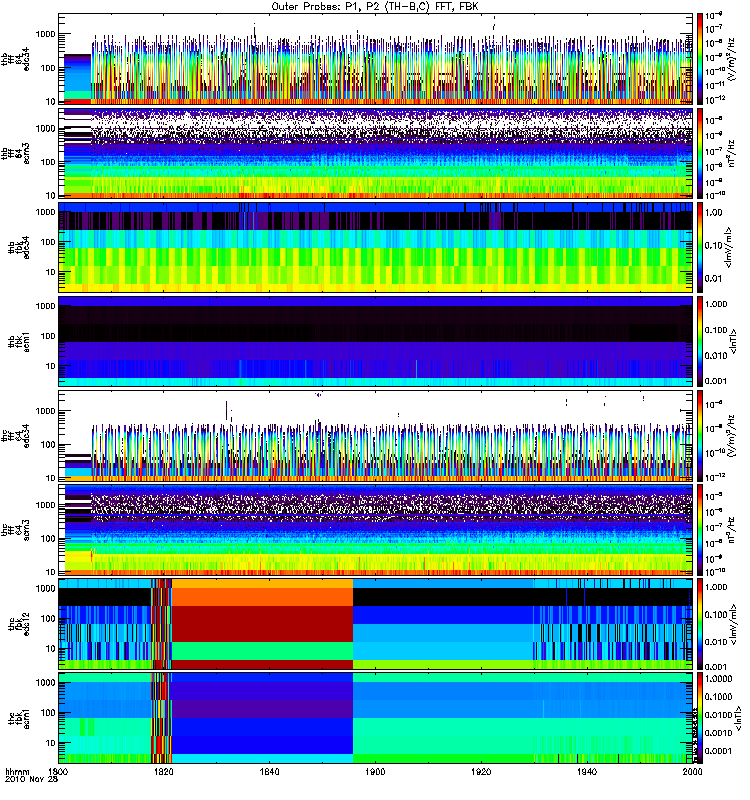The width and height of the screenshot is (750, 800).
Task: Select the "2010 Nov 28" date label
Action: pyautogui.click(x=31, y=779)
